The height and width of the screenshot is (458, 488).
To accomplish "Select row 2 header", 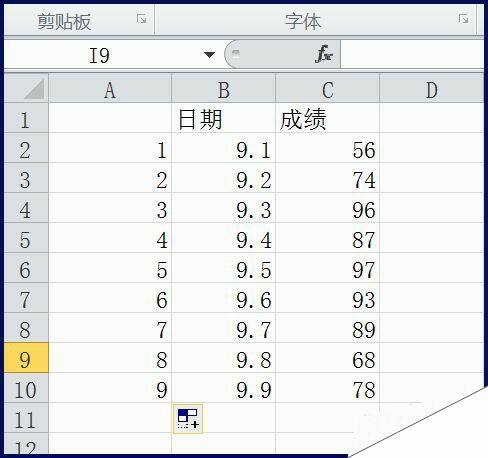I will [x=26, y=148].
